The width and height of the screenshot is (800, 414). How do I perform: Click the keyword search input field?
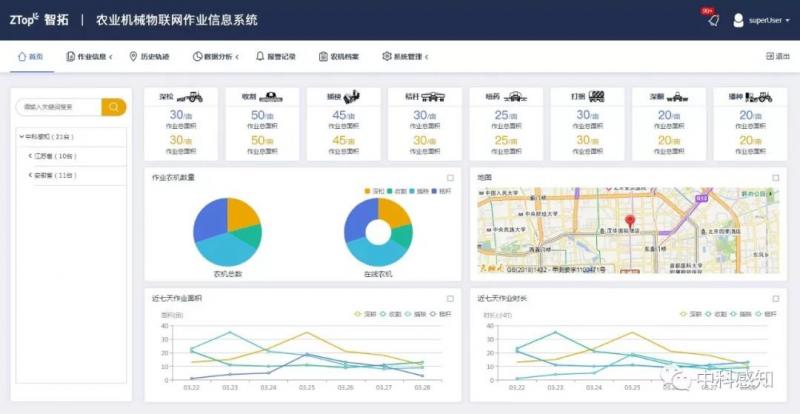60,107
